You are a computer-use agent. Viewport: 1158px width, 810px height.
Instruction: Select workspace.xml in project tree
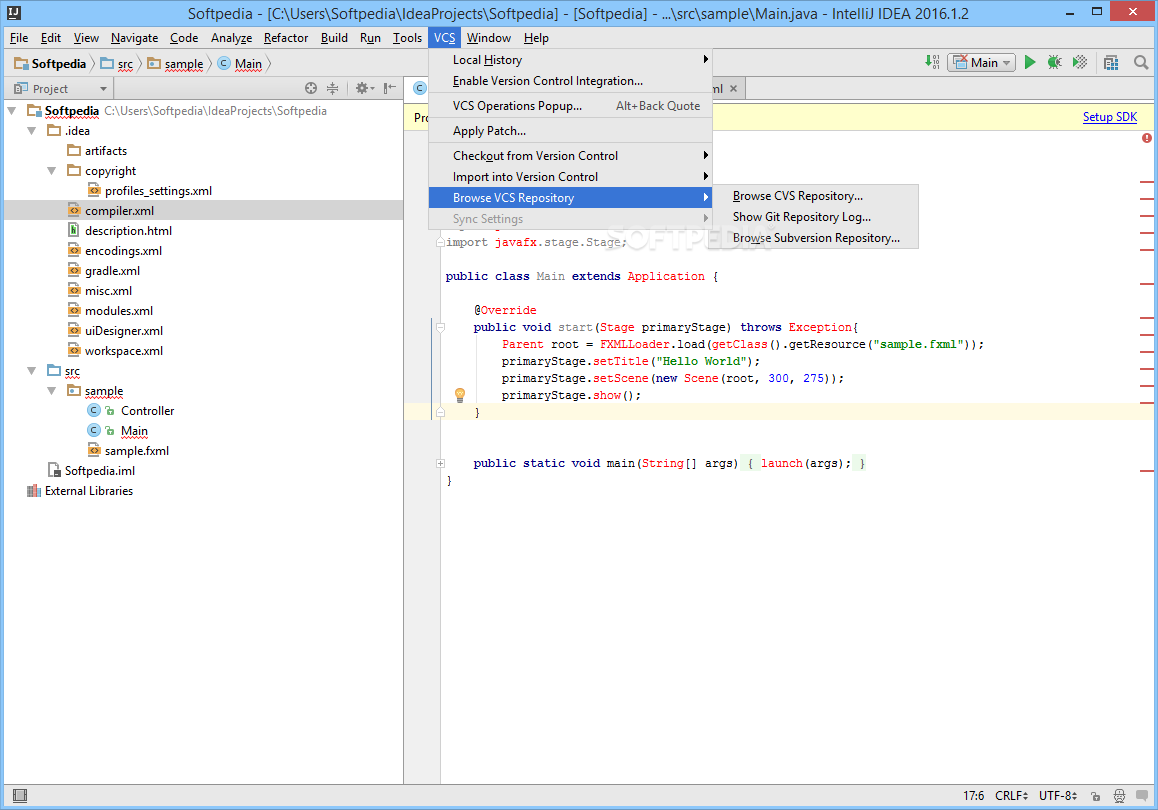pos(115,351)
